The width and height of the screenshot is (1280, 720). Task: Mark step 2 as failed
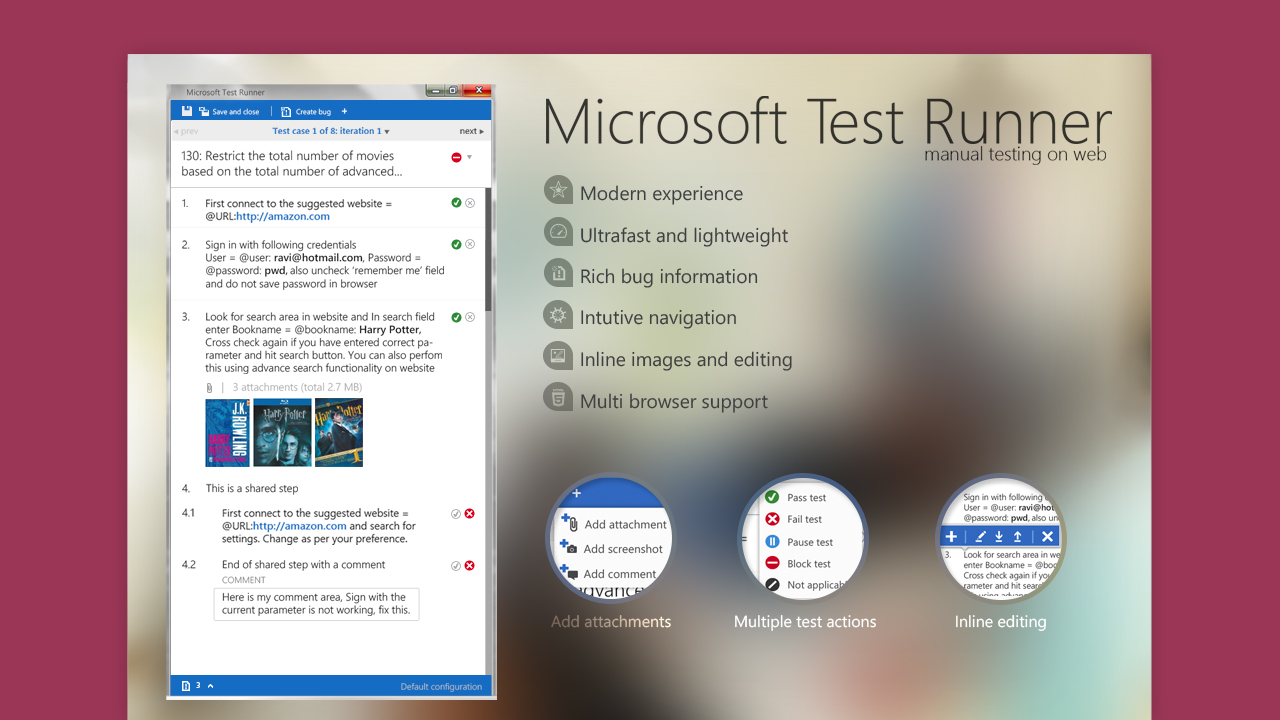(x=470, y=244)
